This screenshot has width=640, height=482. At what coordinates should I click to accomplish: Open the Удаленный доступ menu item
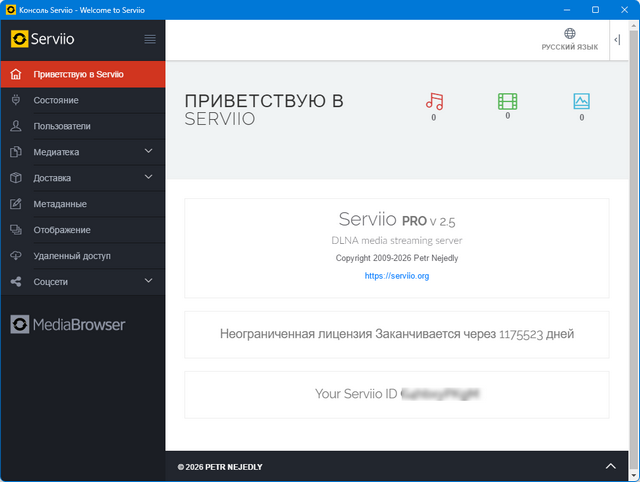click(x=83, y=256)
